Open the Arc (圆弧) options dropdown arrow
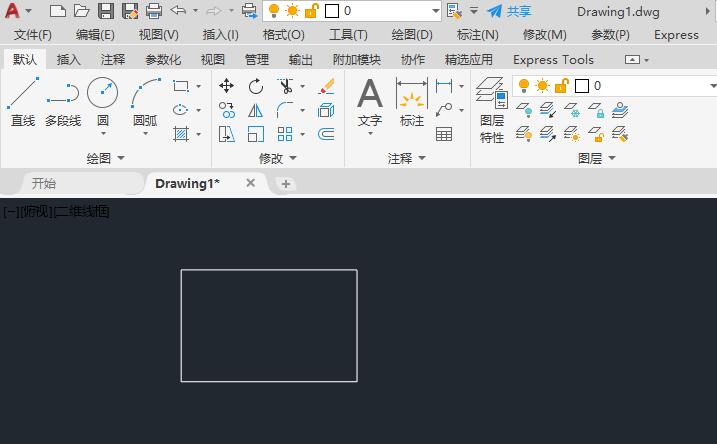 coord(145,134)
